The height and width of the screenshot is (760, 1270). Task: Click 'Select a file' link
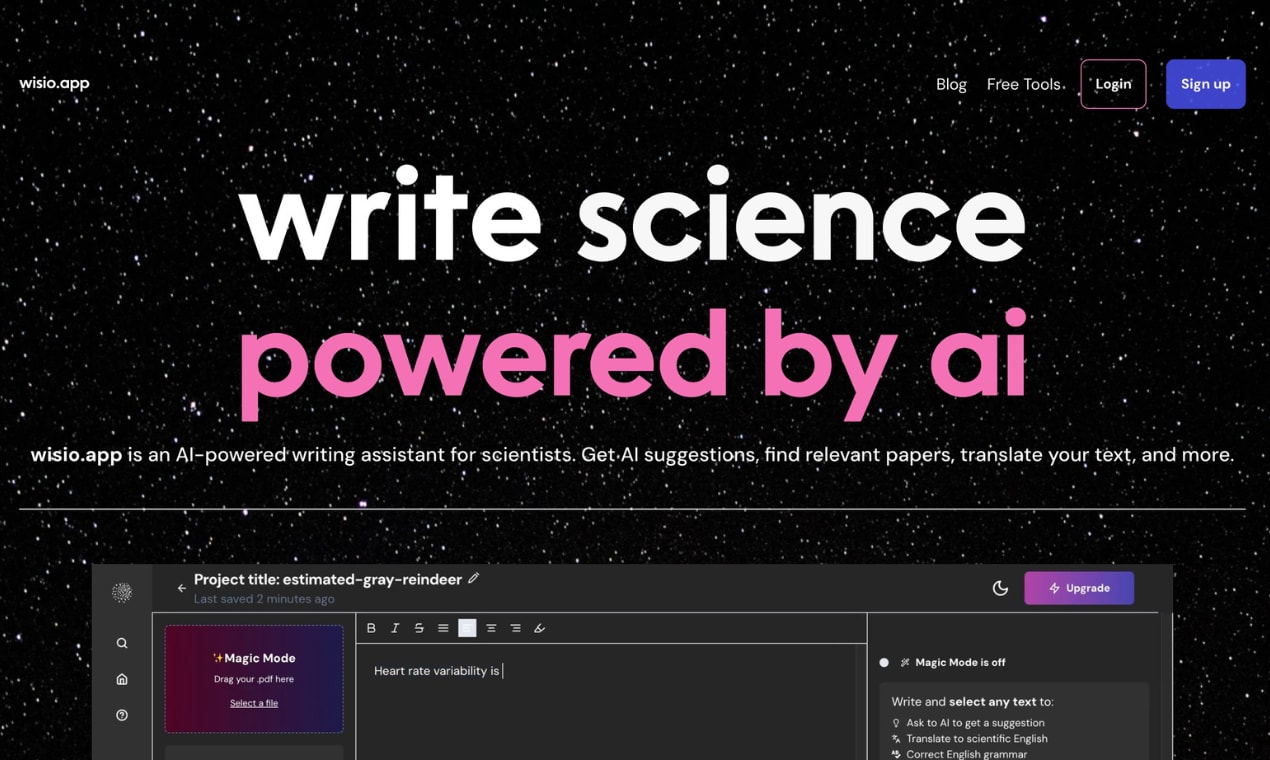pyautogui.click(x=254, y=703)
